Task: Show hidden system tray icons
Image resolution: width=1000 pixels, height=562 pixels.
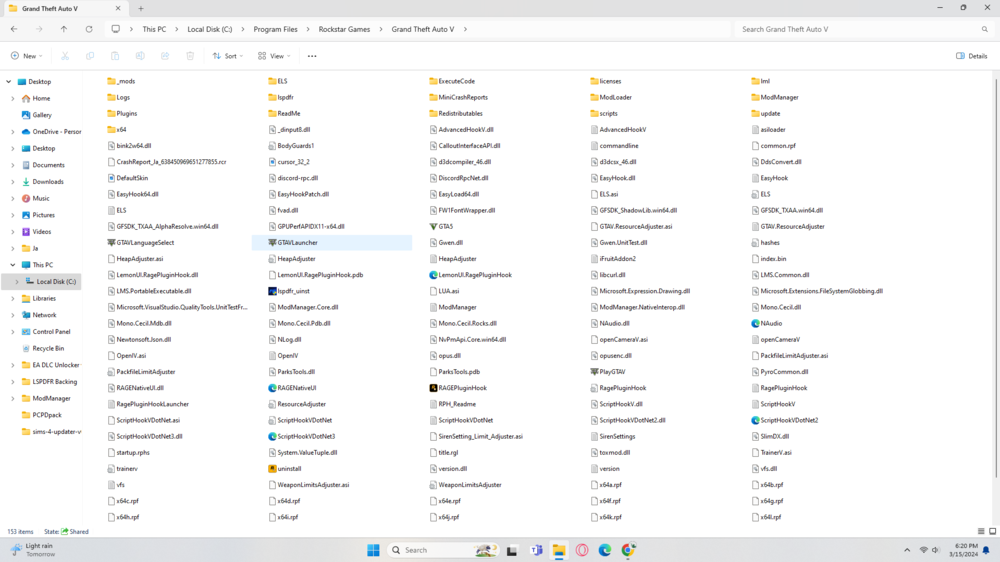Action: click(x=907, y=550)
